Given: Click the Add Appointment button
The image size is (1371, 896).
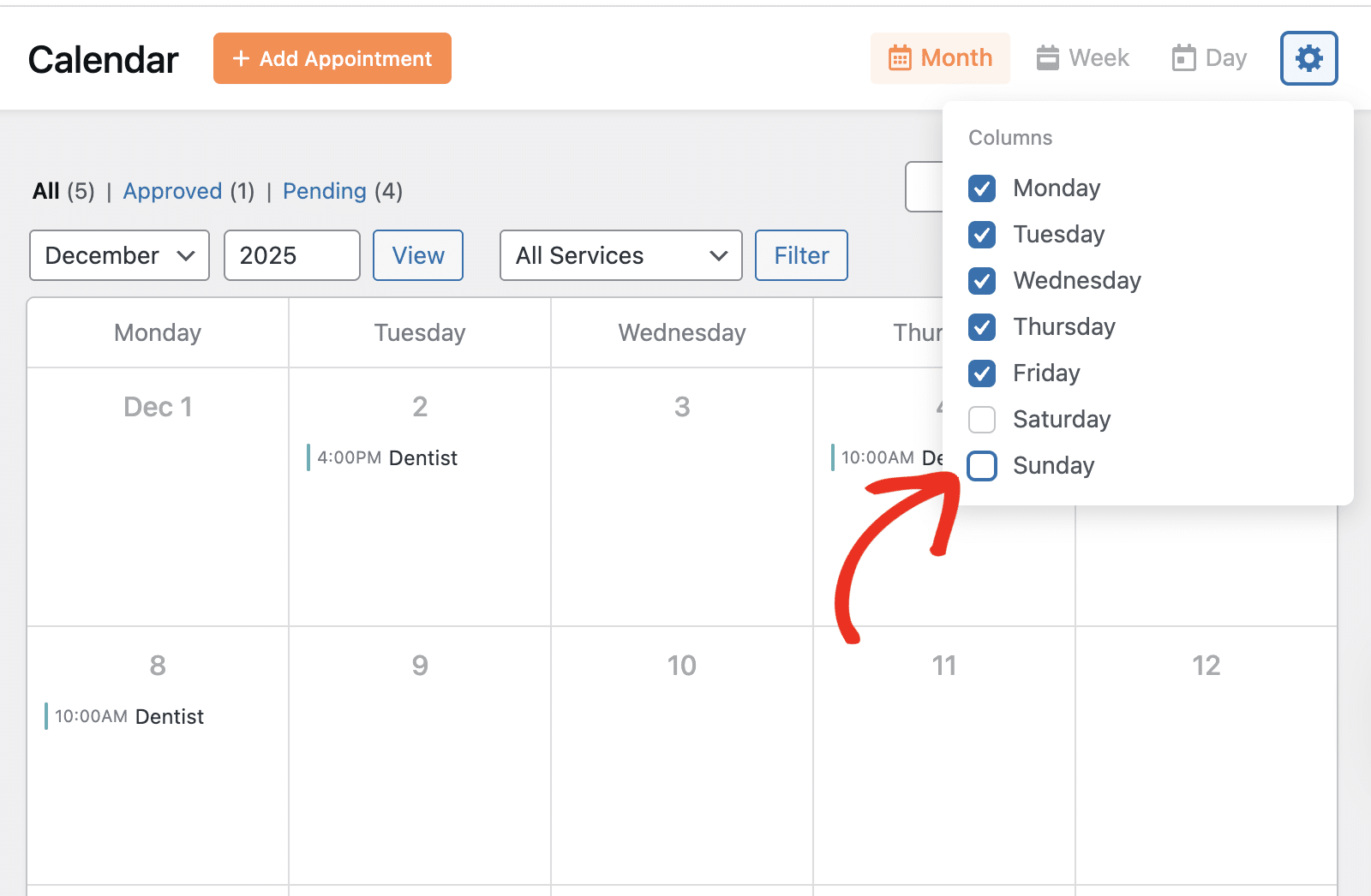Looking at the screenshot, I should point(332,58).
